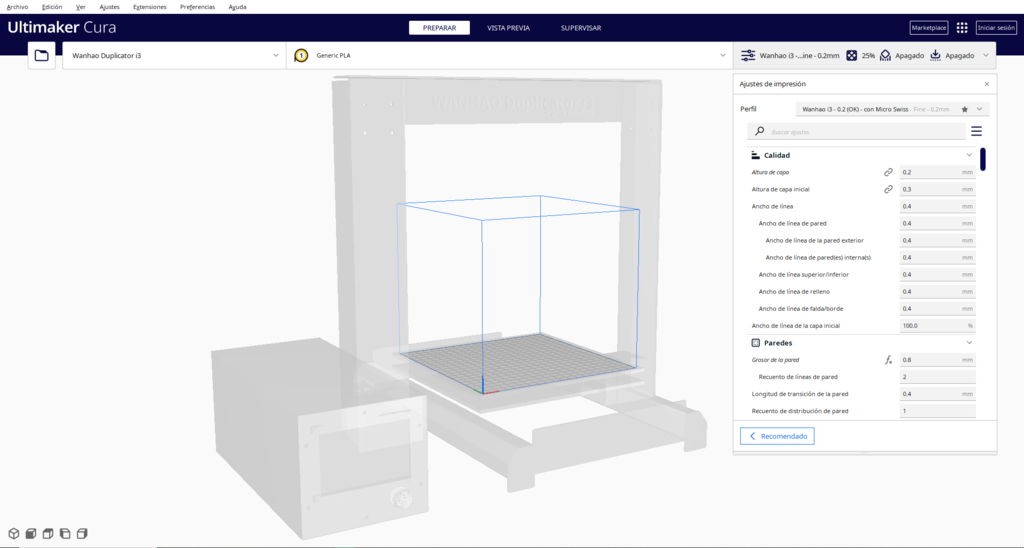1024x548 pixels.
Task: Edit Ancho de línea de la pared exterior value
Action: (937, 240)
